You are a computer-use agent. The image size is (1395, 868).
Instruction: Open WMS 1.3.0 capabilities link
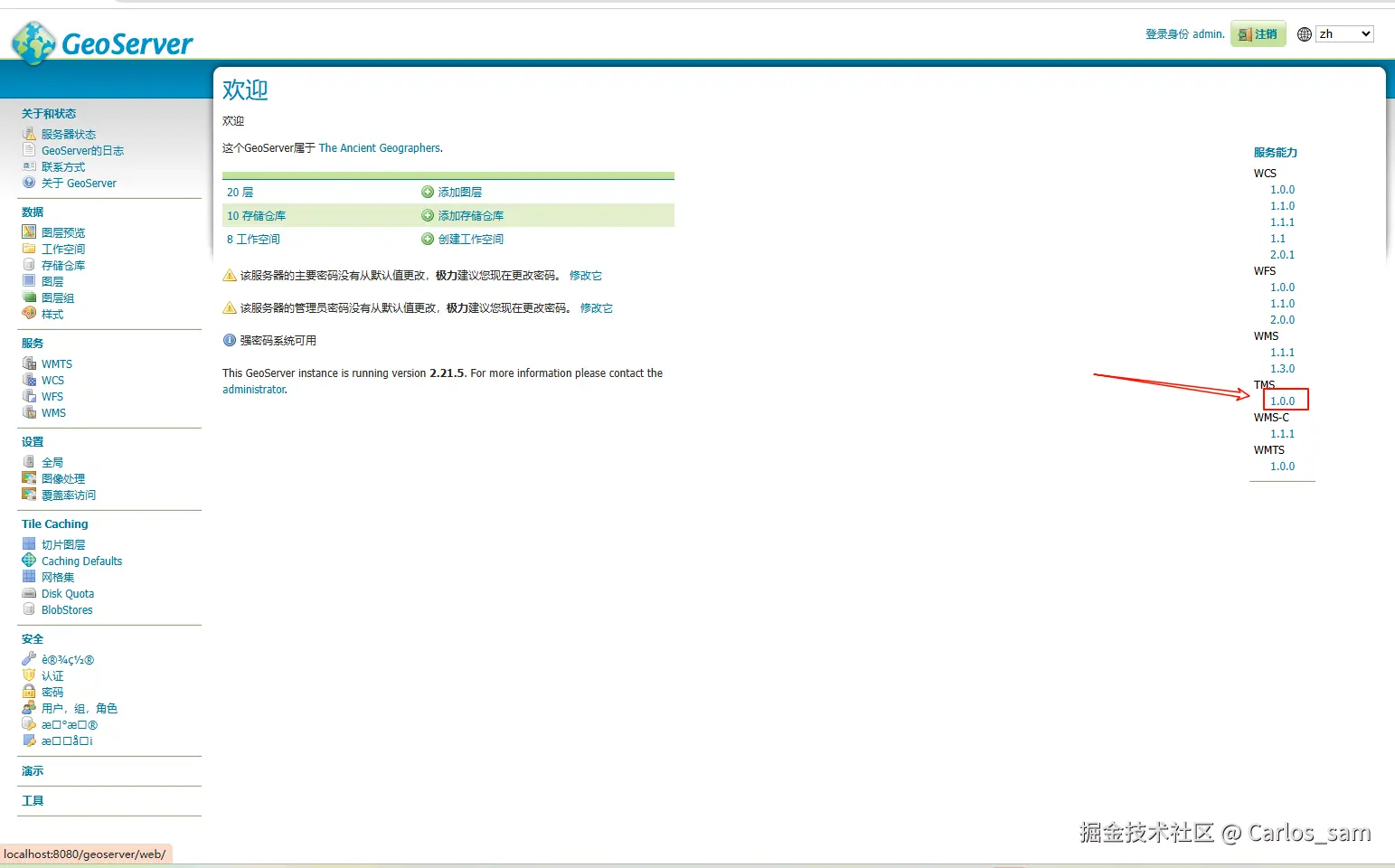click(1282, 369)
